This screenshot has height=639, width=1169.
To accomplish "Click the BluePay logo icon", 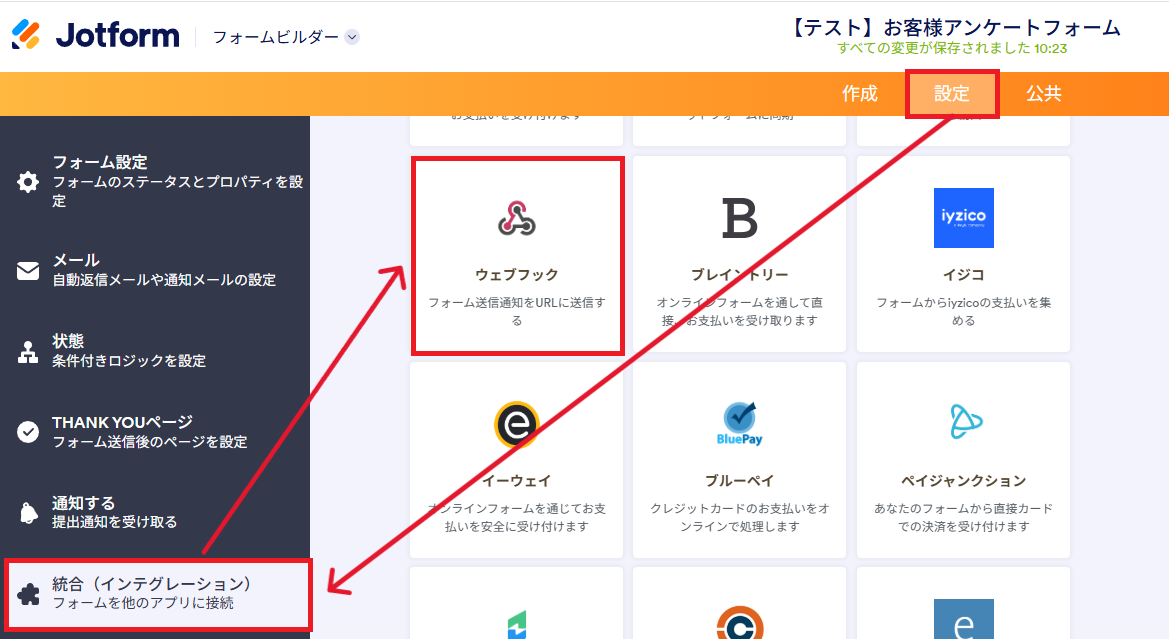I will coord(740,424).
